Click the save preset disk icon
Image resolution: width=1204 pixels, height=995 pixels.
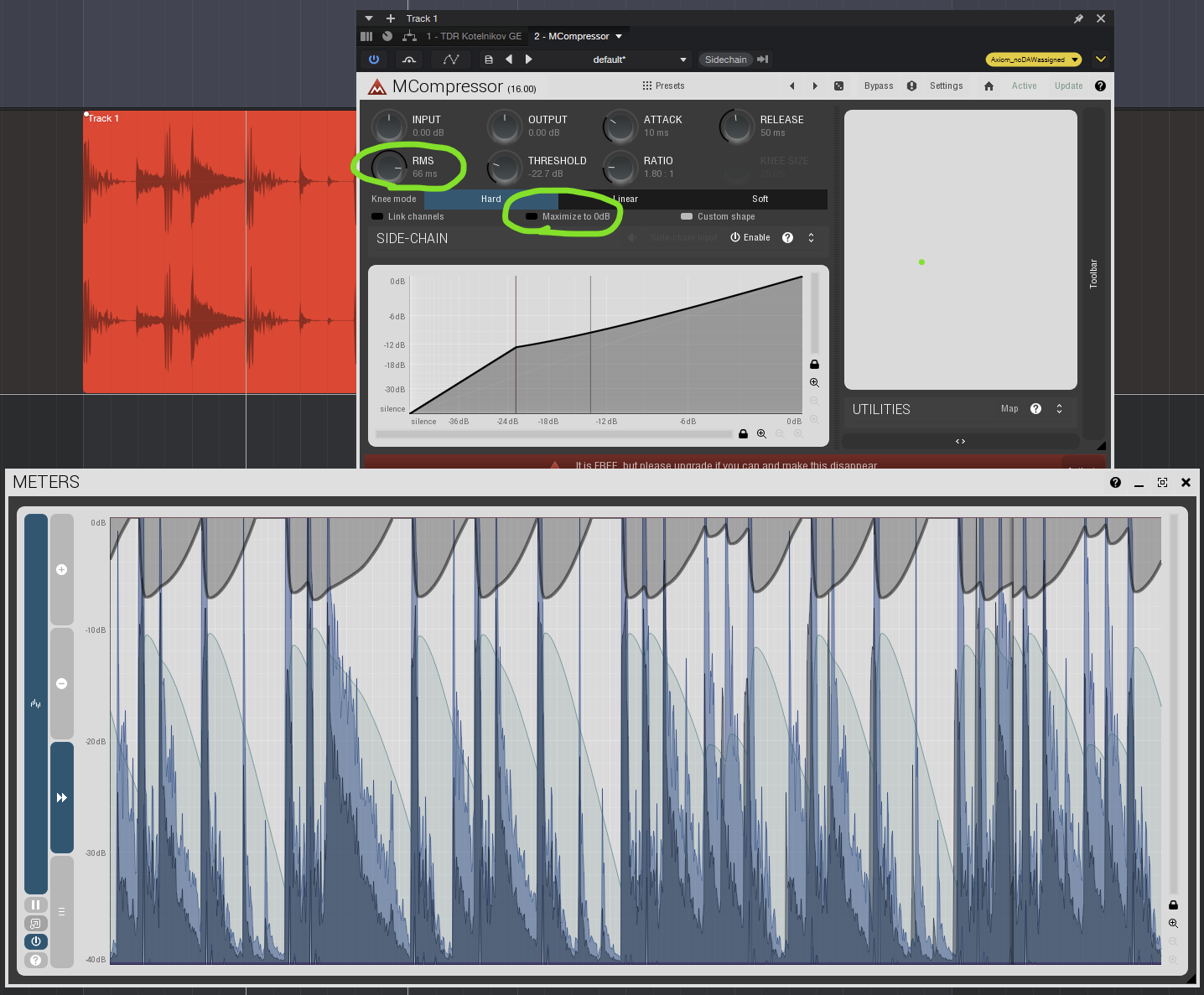coord(489,60)
